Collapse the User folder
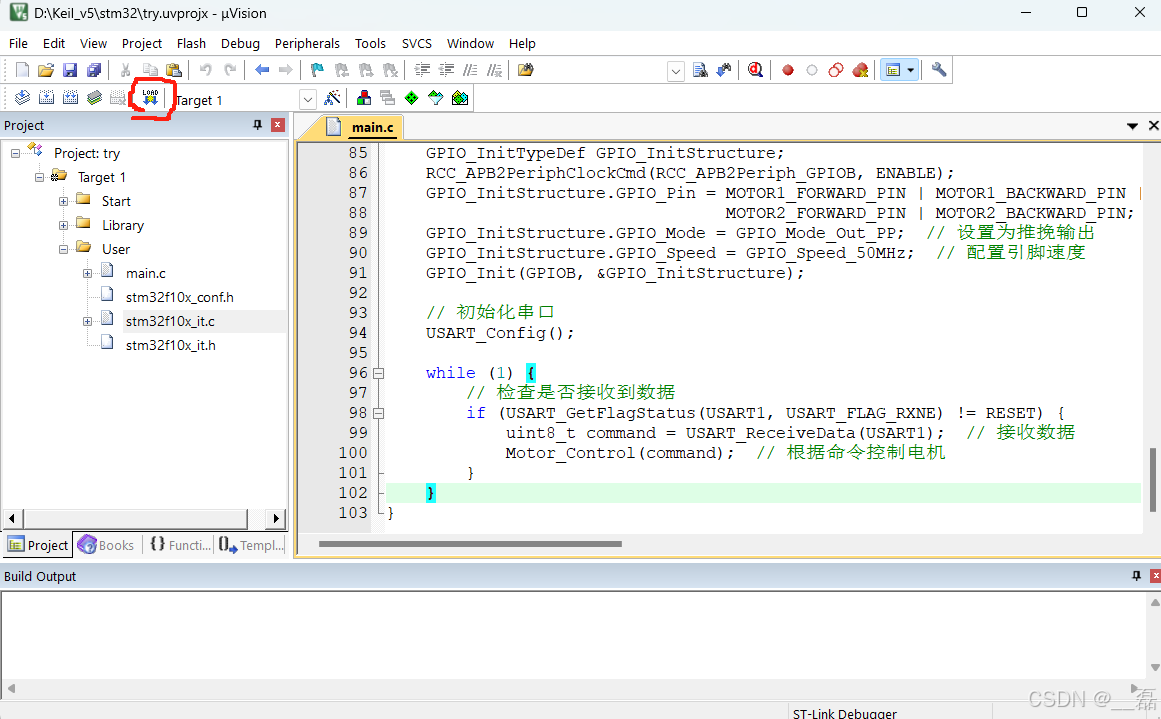The width and height of the screenshot is (1161, 719). (x=64, y=250)
